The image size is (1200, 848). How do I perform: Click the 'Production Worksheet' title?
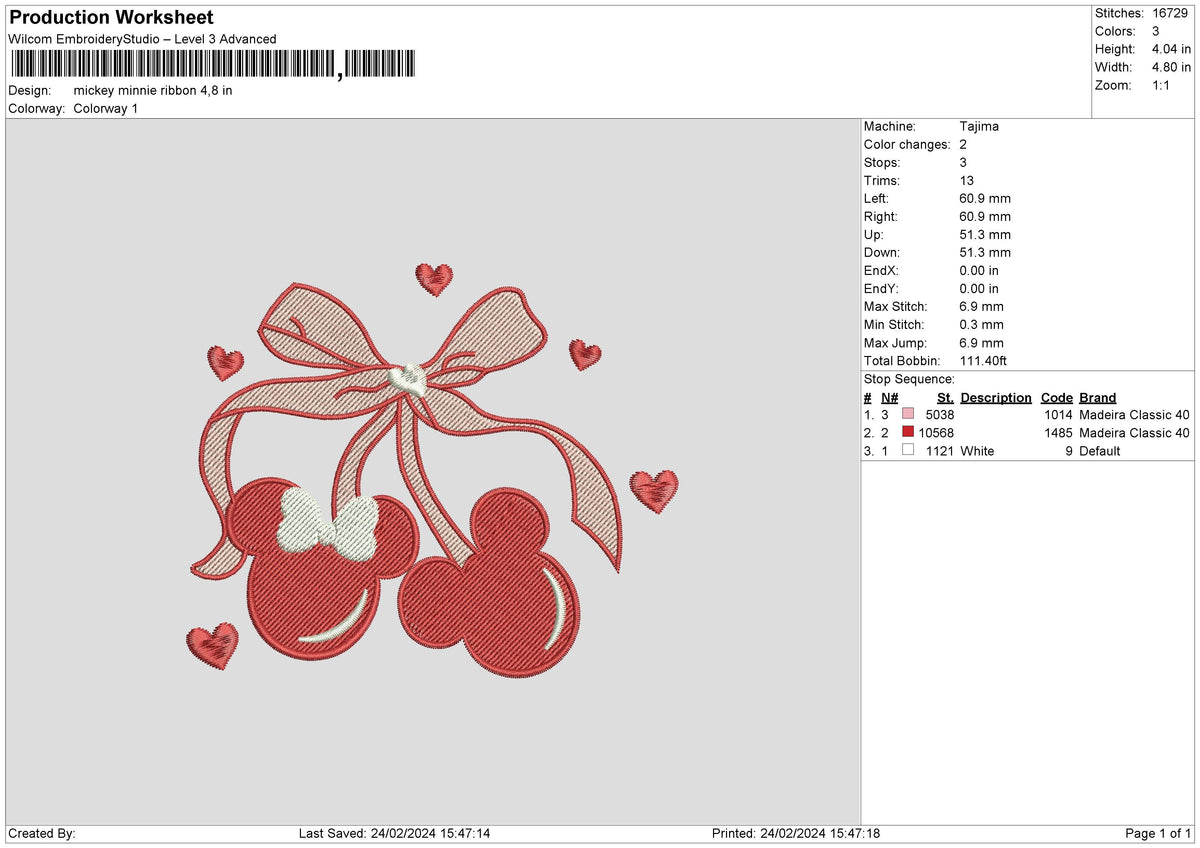pyautogui.click(x=111, y=18)
